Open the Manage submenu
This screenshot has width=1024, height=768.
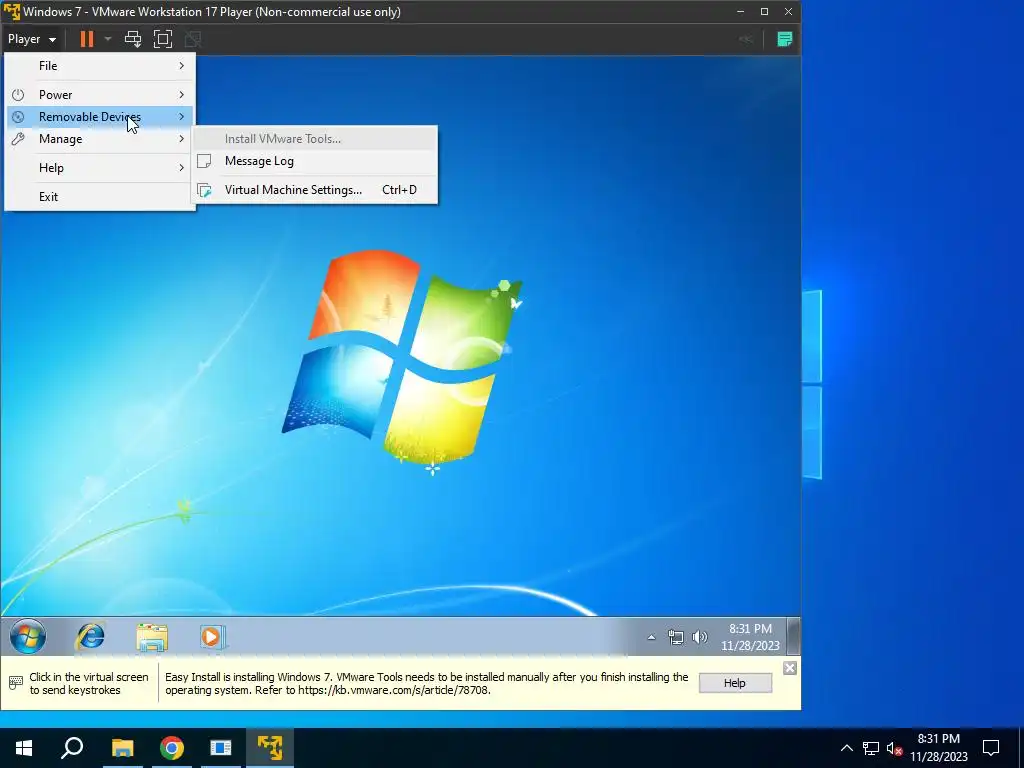99,139
